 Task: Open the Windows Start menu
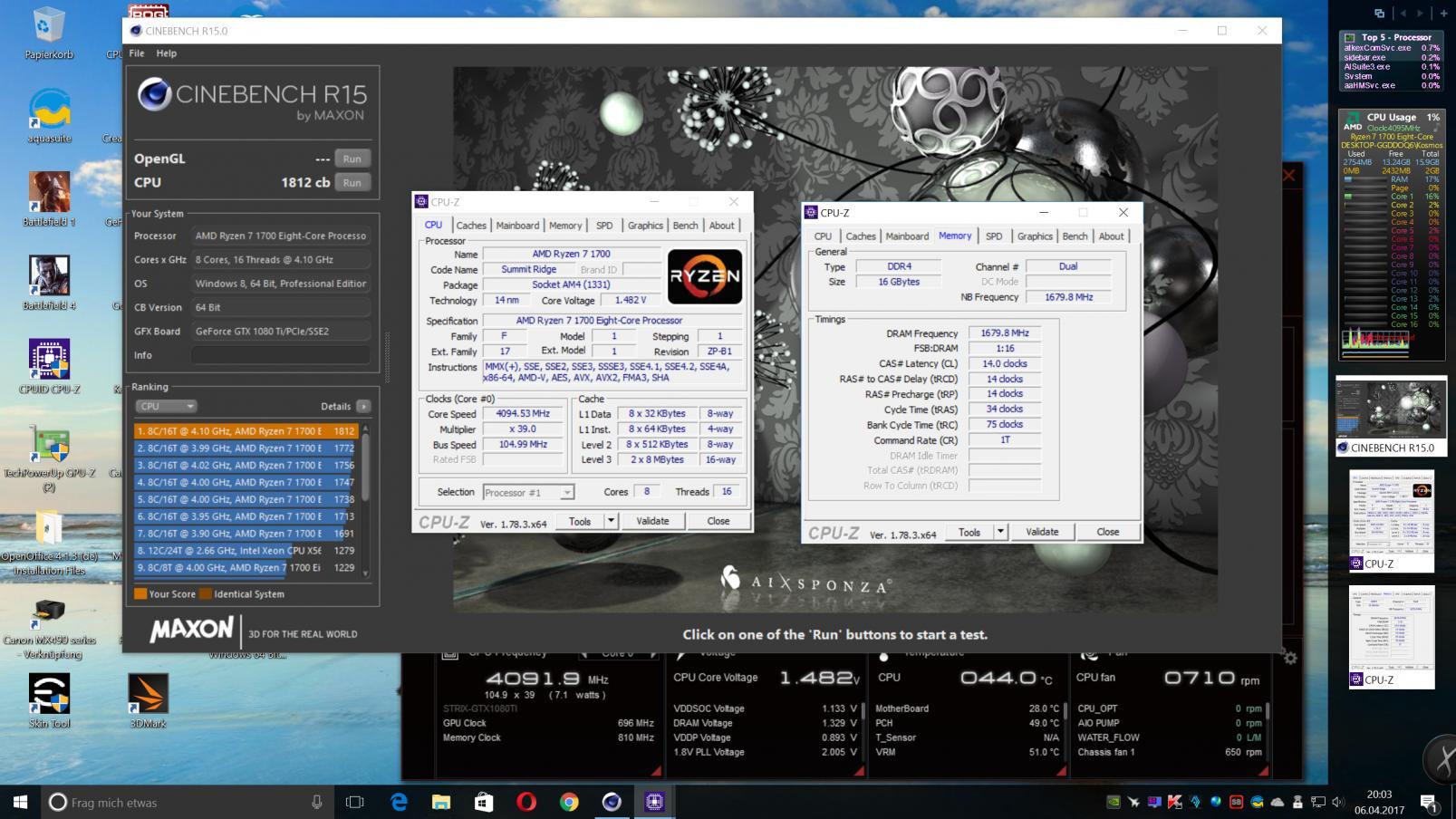click(x=20, y=802)
